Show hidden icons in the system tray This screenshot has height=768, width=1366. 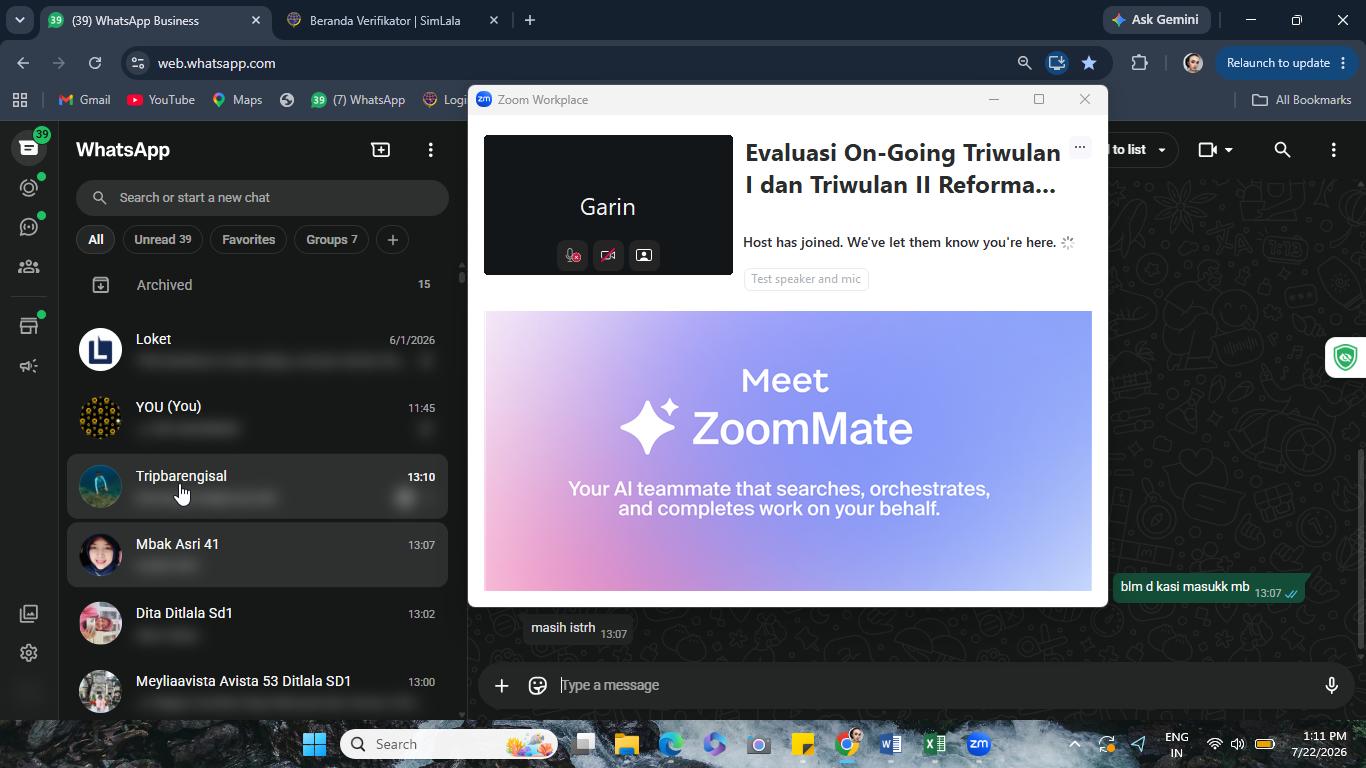click(1075, 744)
